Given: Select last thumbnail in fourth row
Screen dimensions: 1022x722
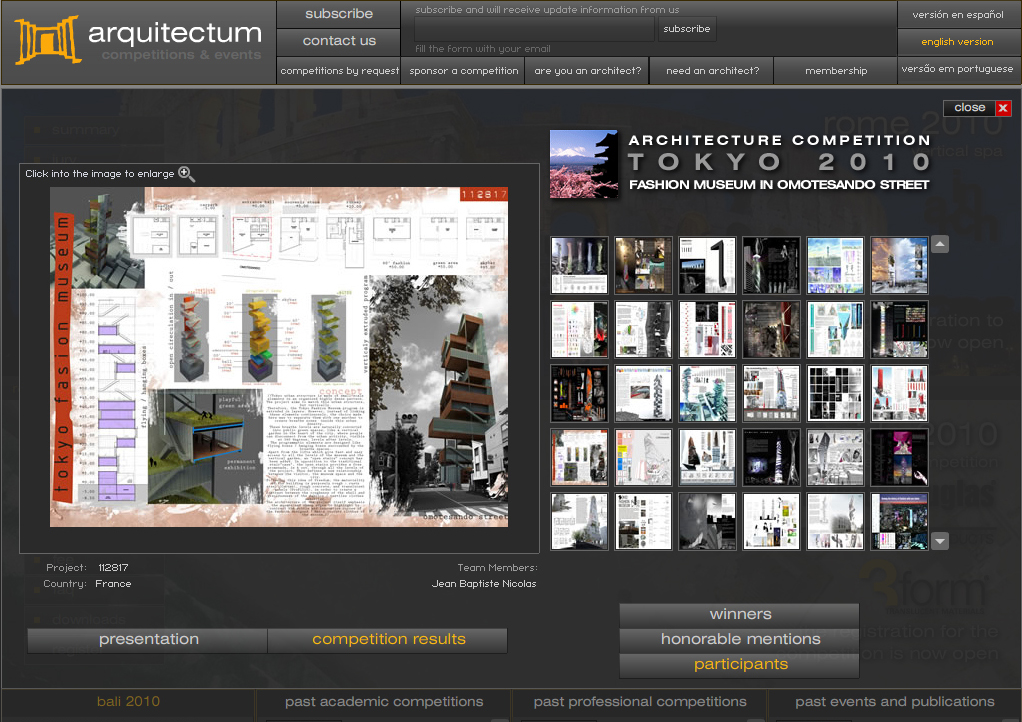Looking at the screenshot, I should [899, 457].
